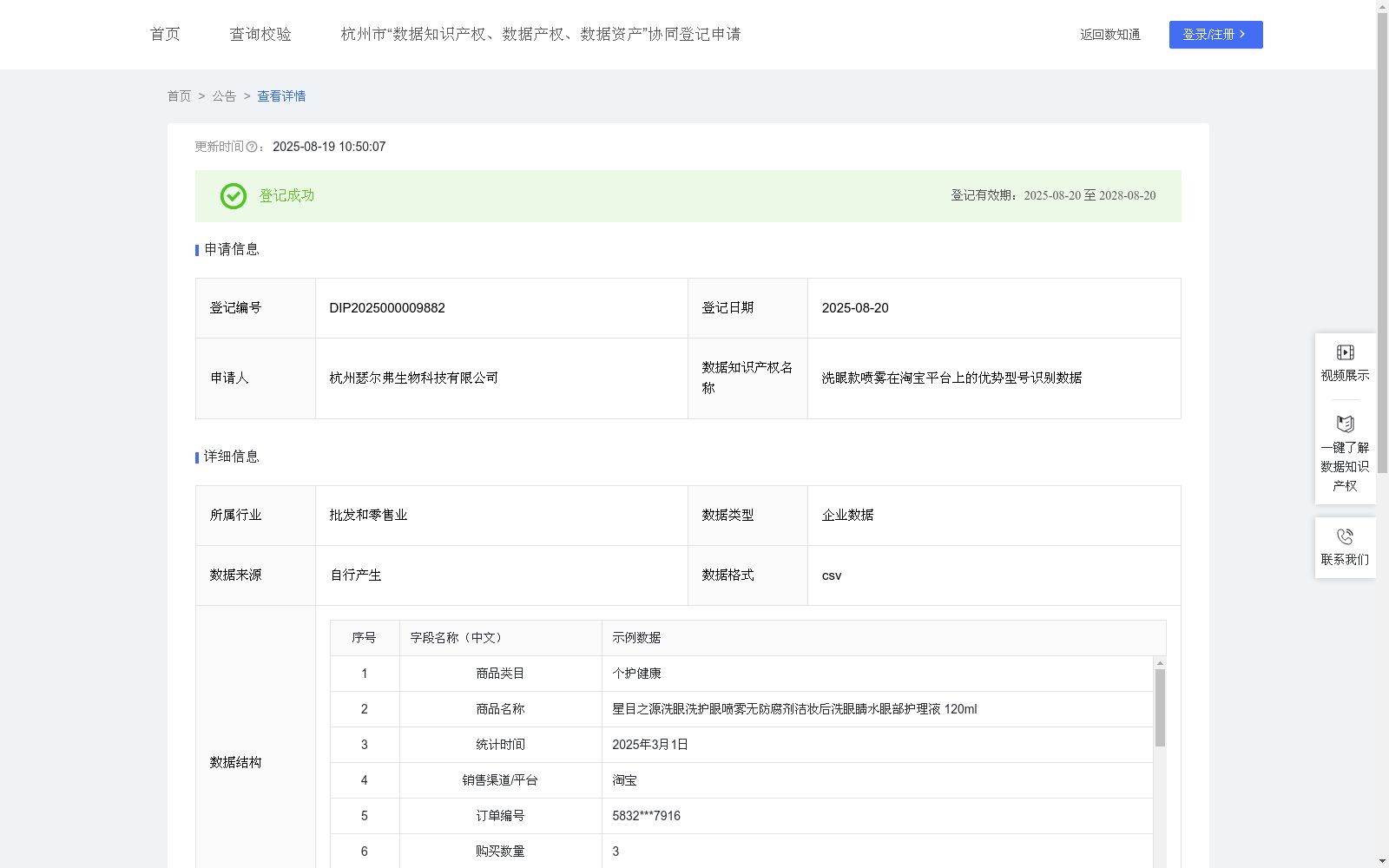
Task: Click update time 2025-08-19 10:50:07
Action: [x=329, y=147]
